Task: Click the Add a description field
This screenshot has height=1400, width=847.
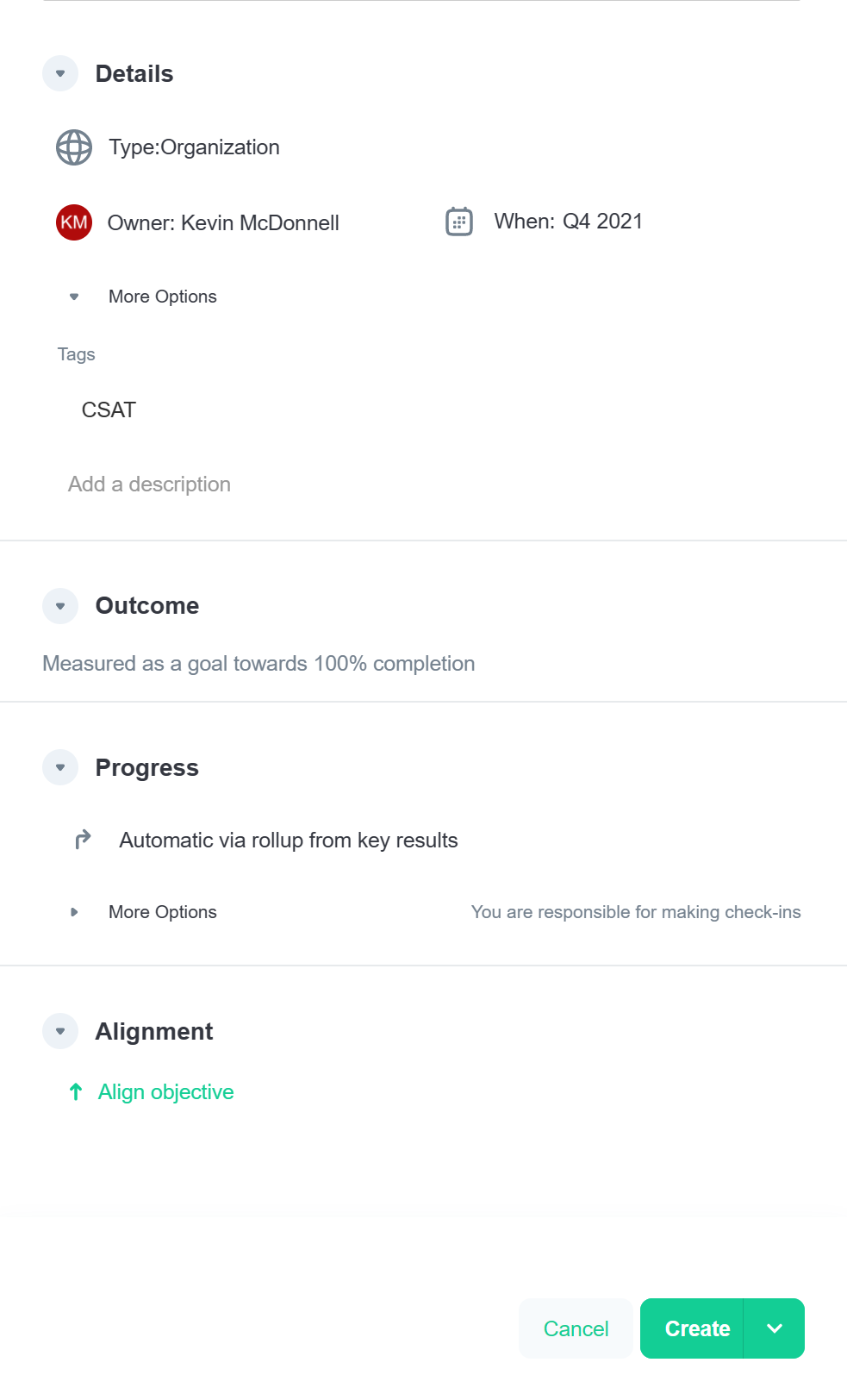Action: coord(150,484)
